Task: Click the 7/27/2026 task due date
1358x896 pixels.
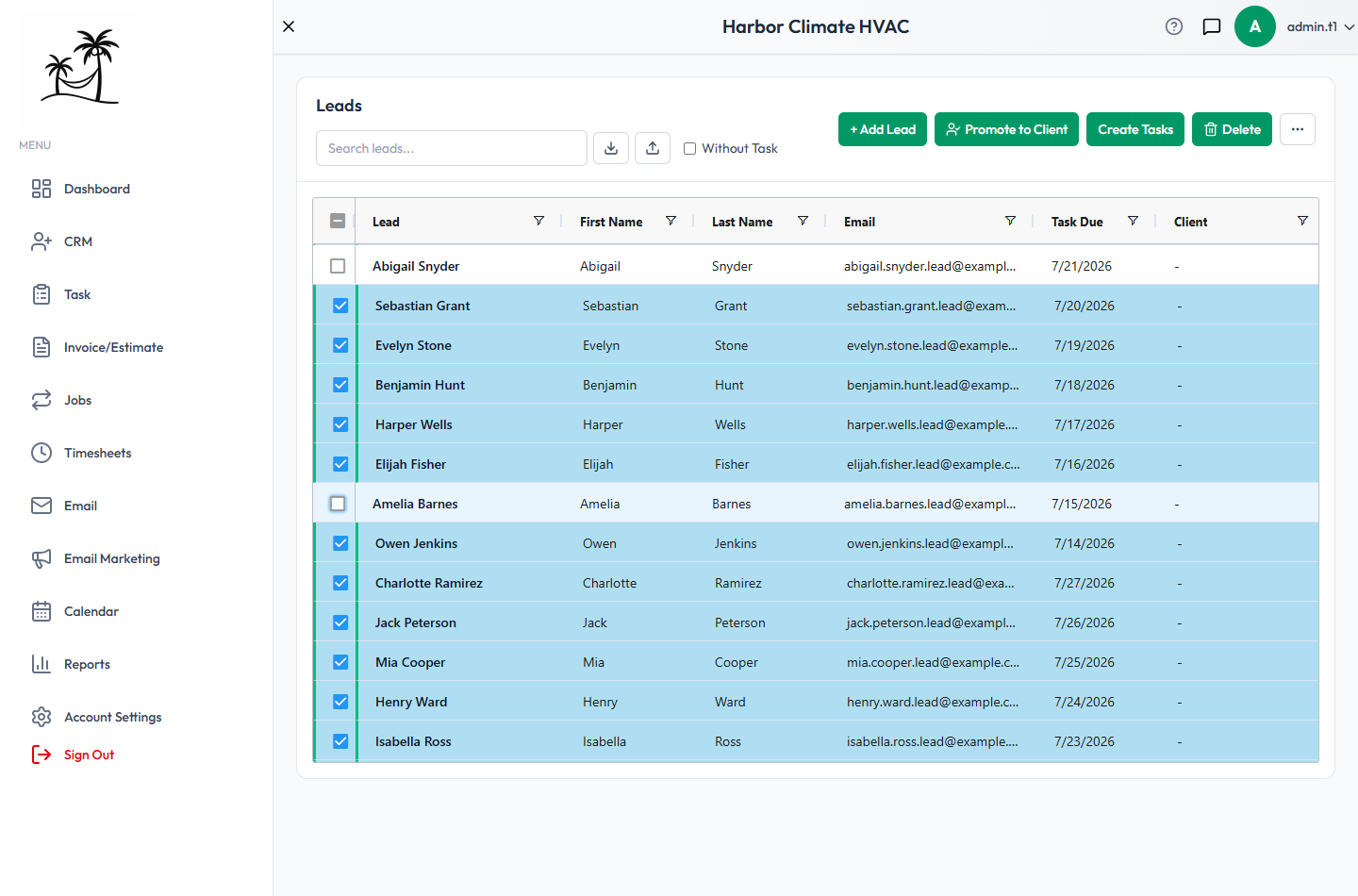Action: click(x=1085, y=583)
